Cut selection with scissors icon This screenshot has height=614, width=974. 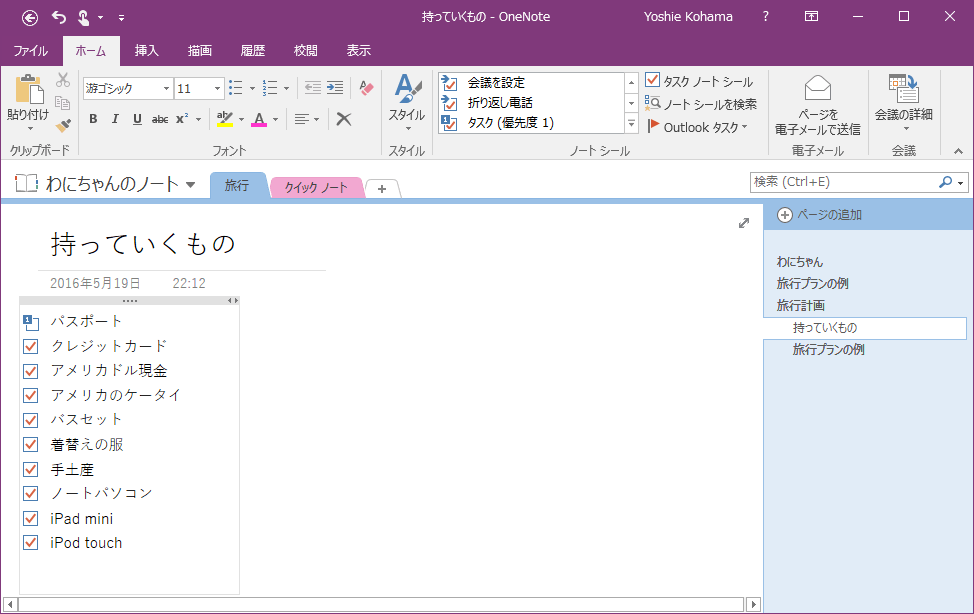point(63,80)
